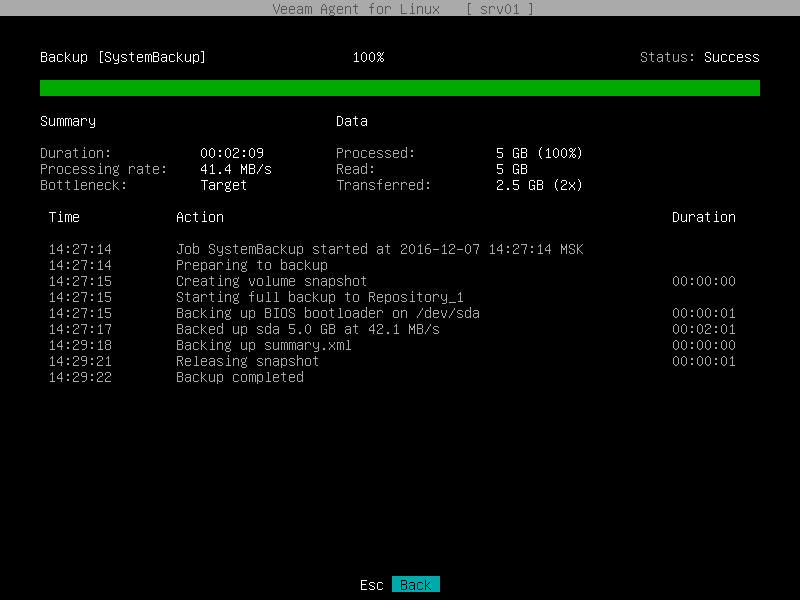Click the 14:27:17 timestamp

click(x=80, y=329)
